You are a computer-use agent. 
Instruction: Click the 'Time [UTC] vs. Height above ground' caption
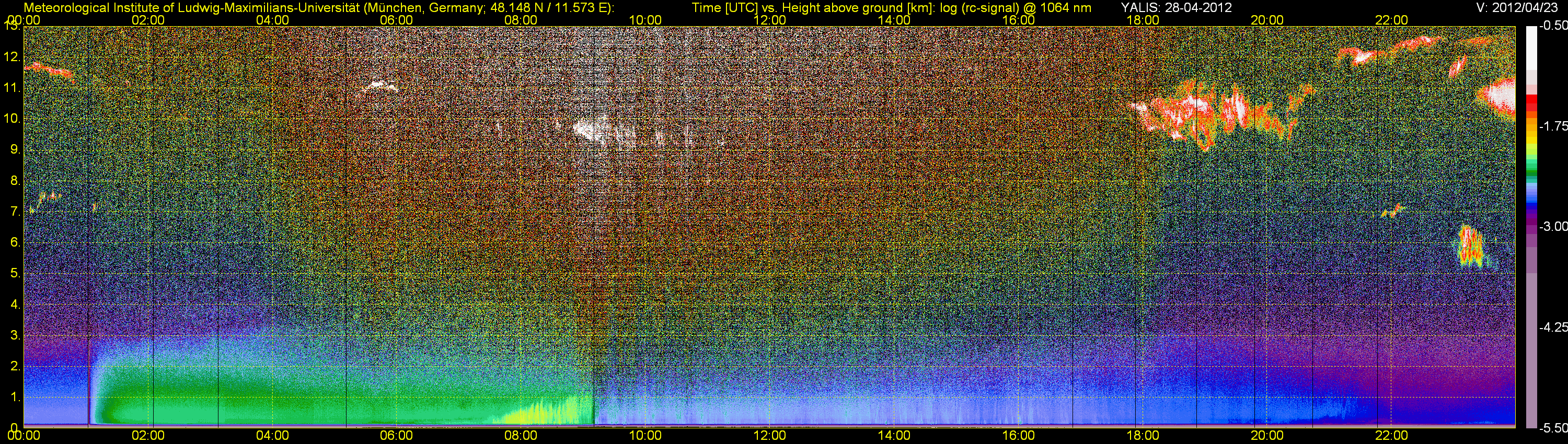point(892,7)
